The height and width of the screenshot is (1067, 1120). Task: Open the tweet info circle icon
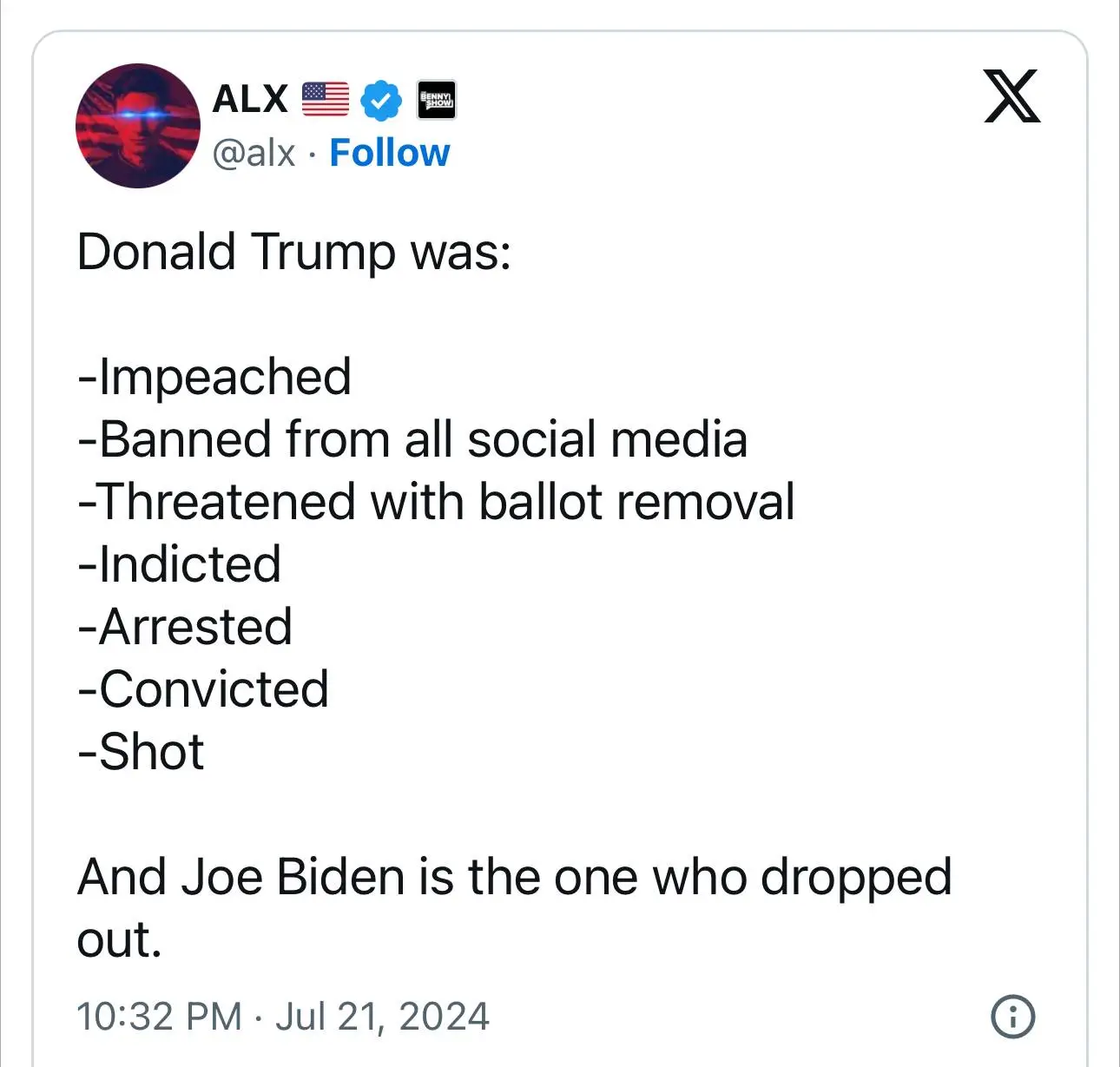1012,1016
